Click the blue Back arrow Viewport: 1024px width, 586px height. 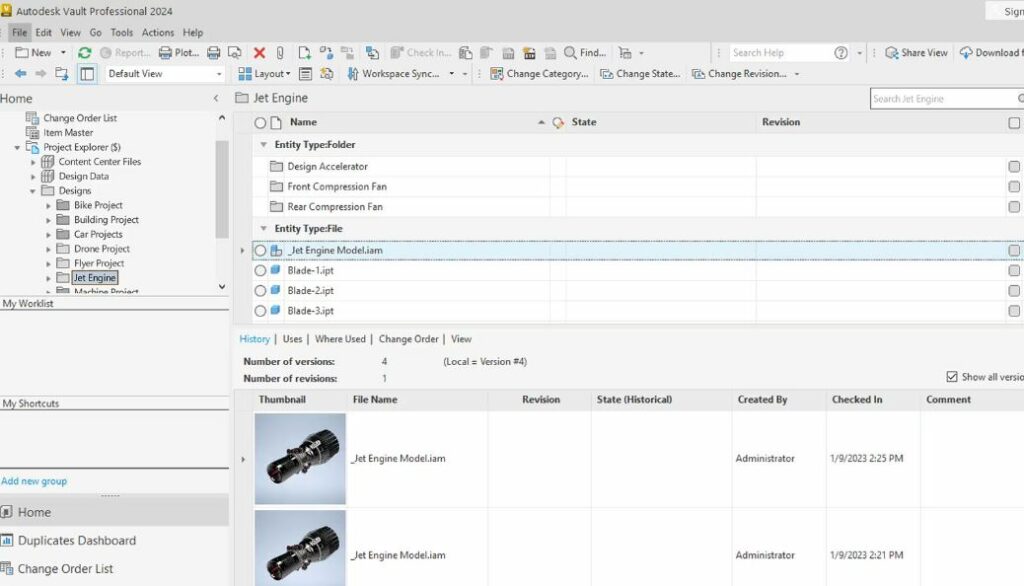21,74
